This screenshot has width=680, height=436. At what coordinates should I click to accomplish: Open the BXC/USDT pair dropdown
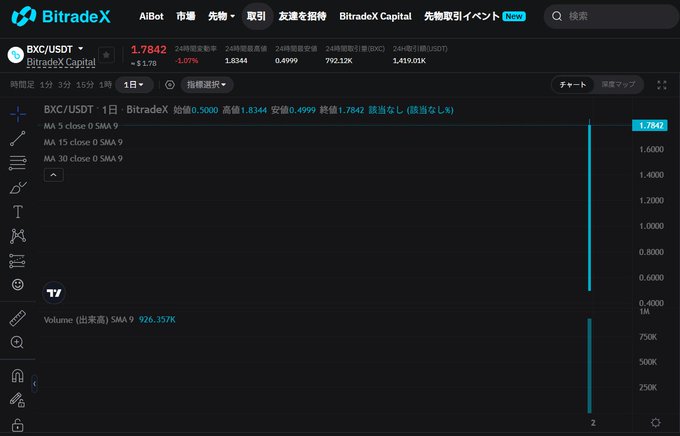[x=55, y=49]
